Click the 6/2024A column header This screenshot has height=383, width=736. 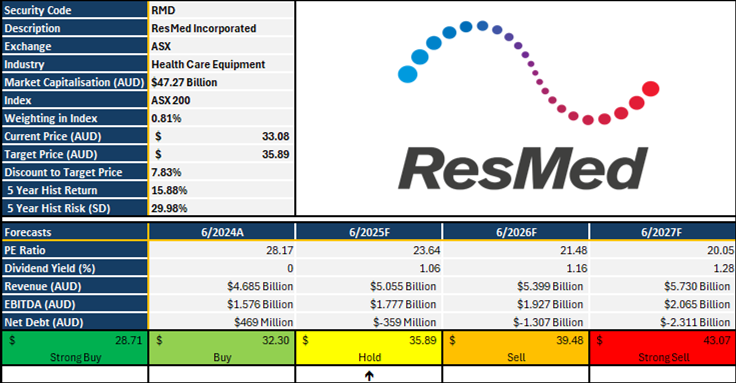pos(222,232)
